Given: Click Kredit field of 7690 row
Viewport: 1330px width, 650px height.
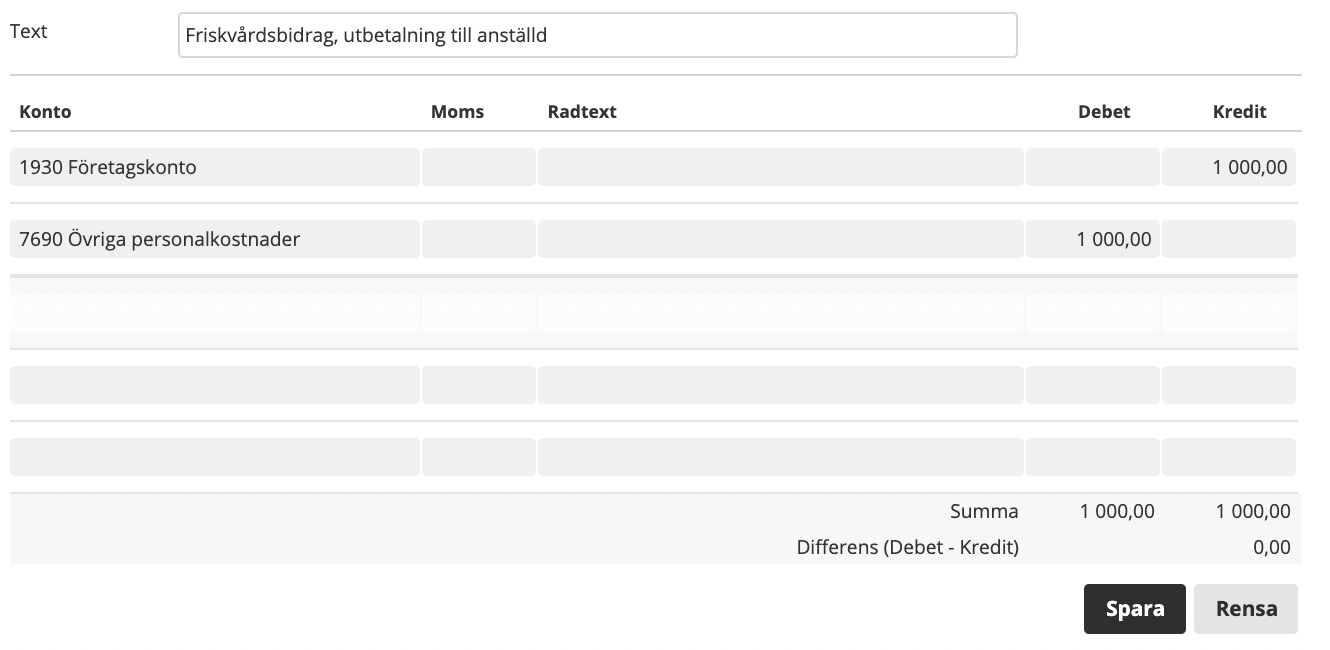Looking at the screenshot, I should pos(1228,239).
